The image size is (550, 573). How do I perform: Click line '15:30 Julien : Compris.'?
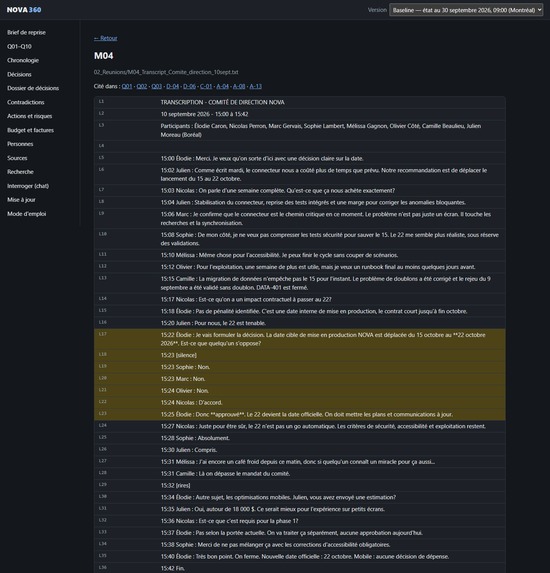coord(300,450)
